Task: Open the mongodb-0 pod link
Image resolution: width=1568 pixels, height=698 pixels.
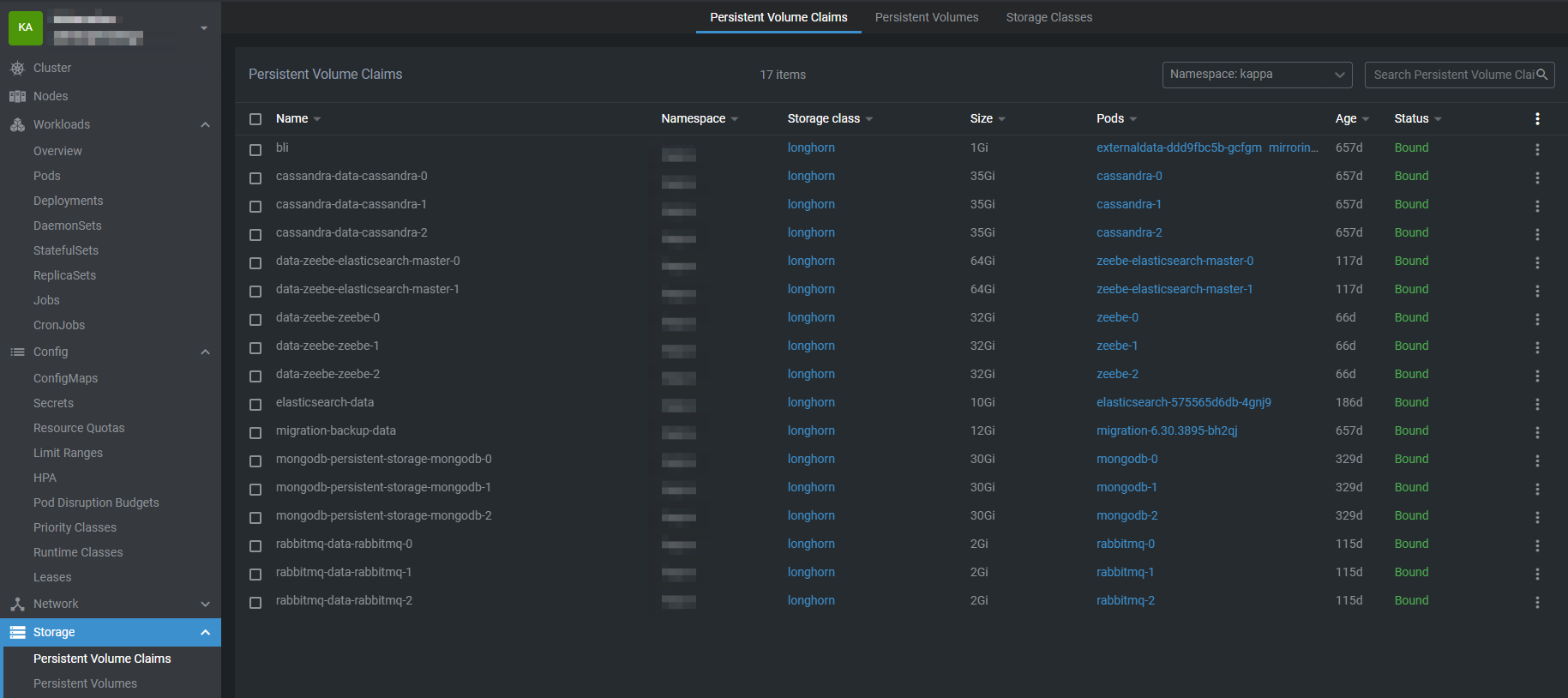Action: [x=1126, y=459]
